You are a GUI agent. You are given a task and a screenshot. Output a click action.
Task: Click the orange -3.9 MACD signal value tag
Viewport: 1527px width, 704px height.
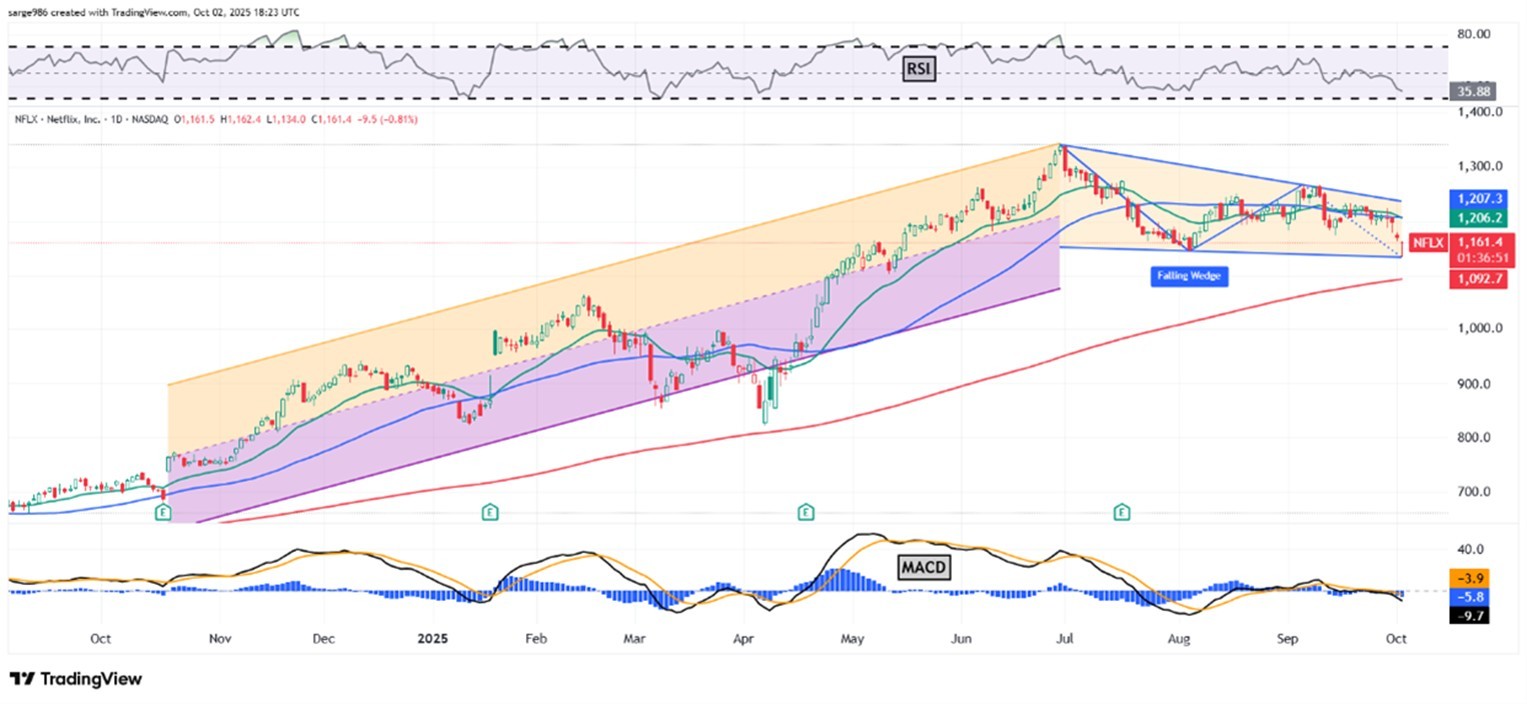pyautogui.click(x=1469, y=578)
